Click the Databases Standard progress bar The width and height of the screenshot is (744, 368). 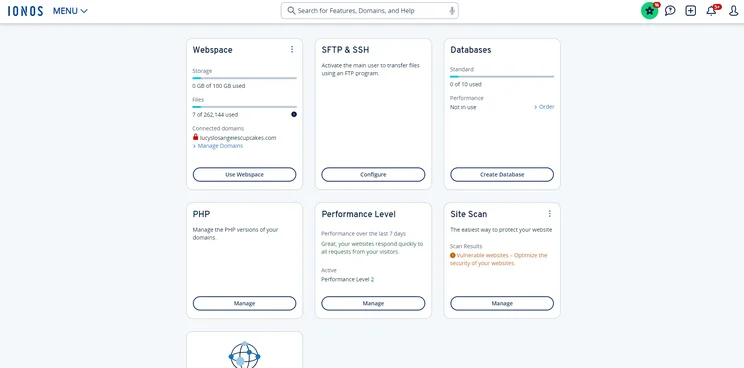coord(502,77)
